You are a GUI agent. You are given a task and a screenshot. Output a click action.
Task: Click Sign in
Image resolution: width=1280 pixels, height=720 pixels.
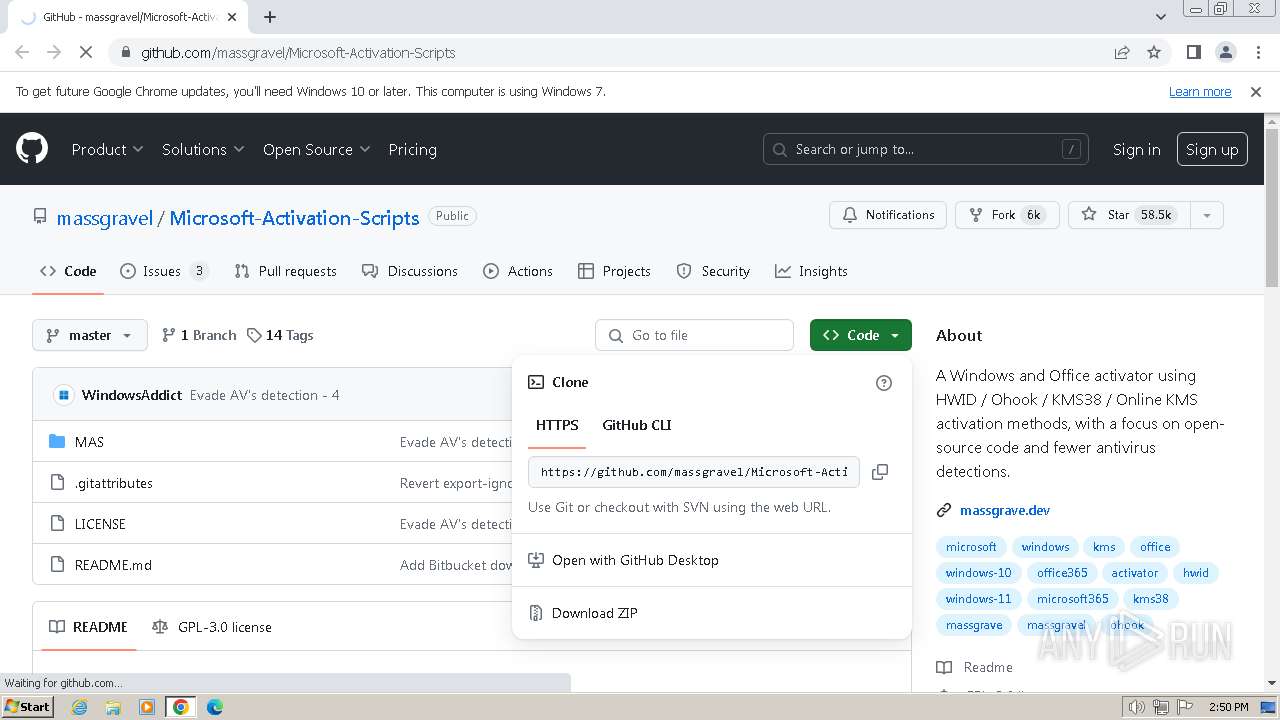(1136, 149)
